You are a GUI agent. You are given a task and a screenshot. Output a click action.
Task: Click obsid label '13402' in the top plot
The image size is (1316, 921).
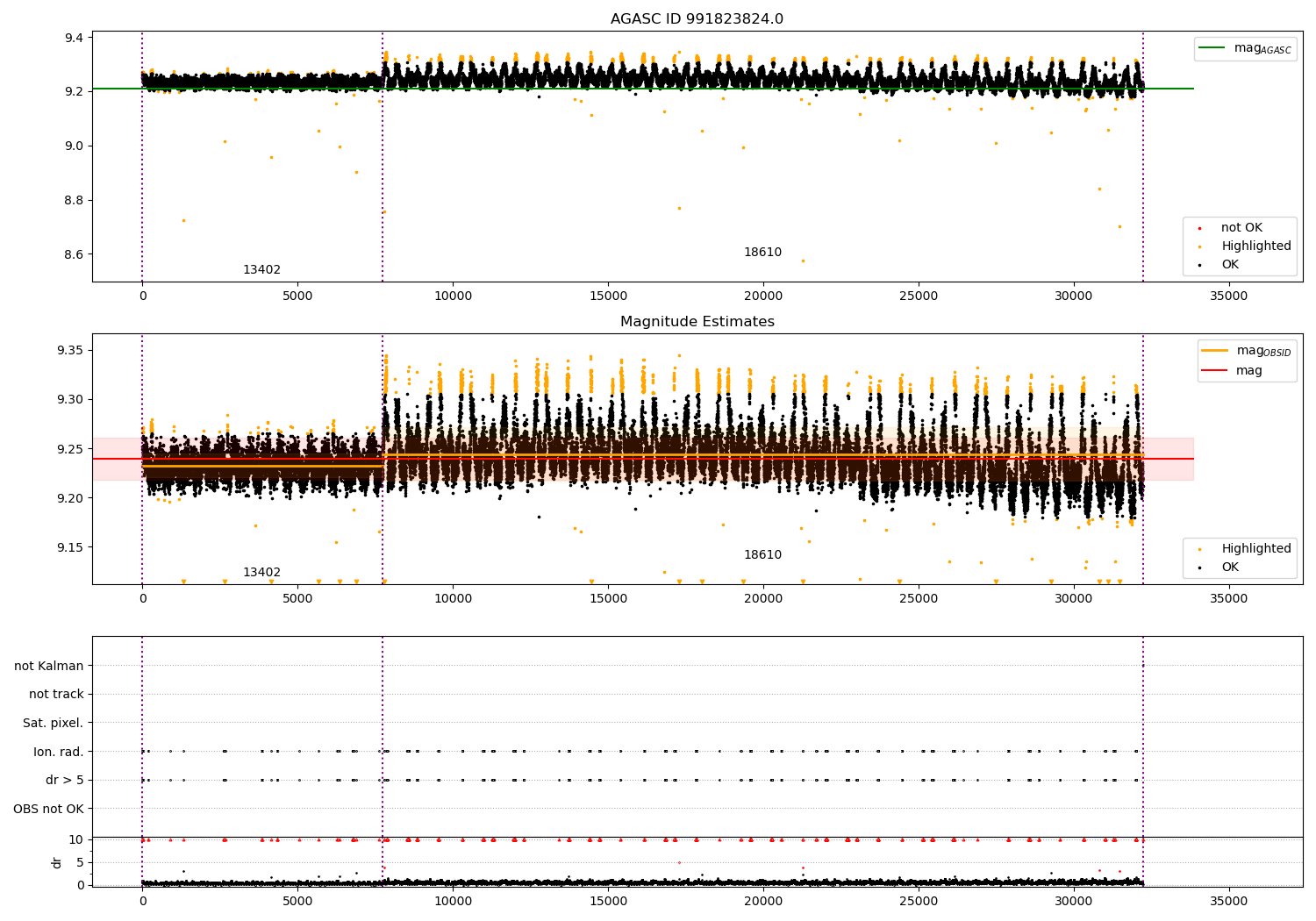pyautogui.click(x=261, y=270)
